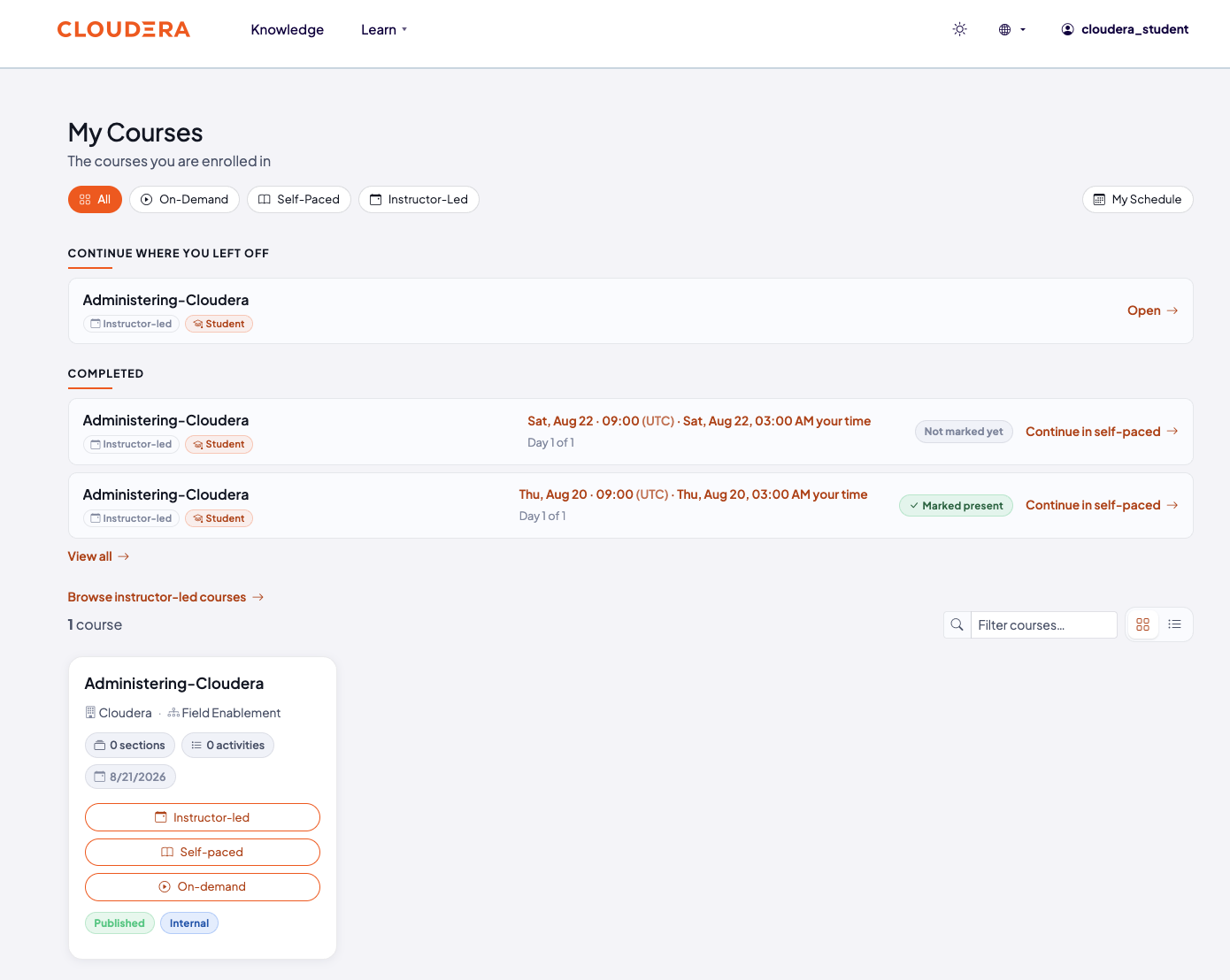Click play icon in On-Demand filter
Image resolution: width=1230 pixels, height=980 pixels.
(x=147, y=200)
